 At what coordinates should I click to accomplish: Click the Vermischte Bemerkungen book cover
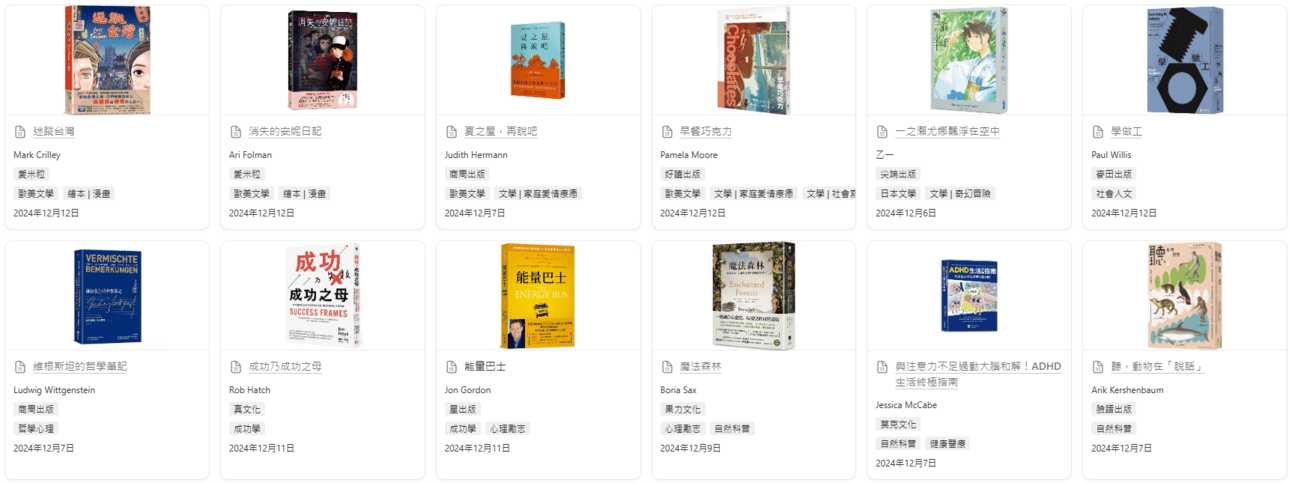(107, 296)
